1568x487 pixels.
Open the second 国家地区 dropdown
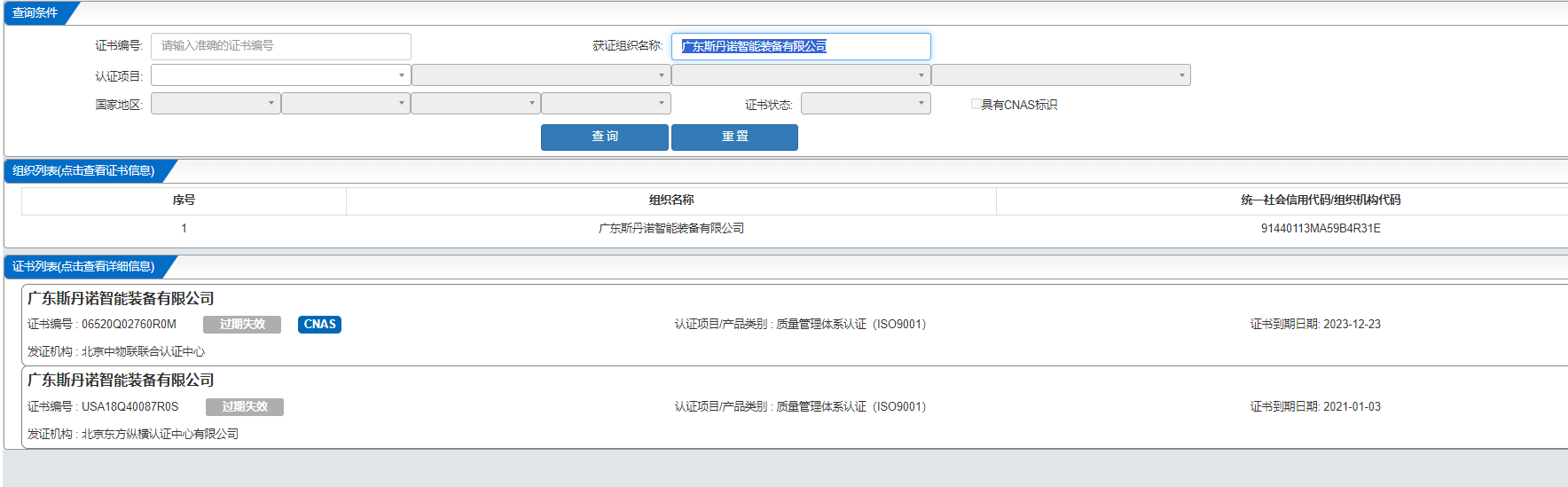346,104
